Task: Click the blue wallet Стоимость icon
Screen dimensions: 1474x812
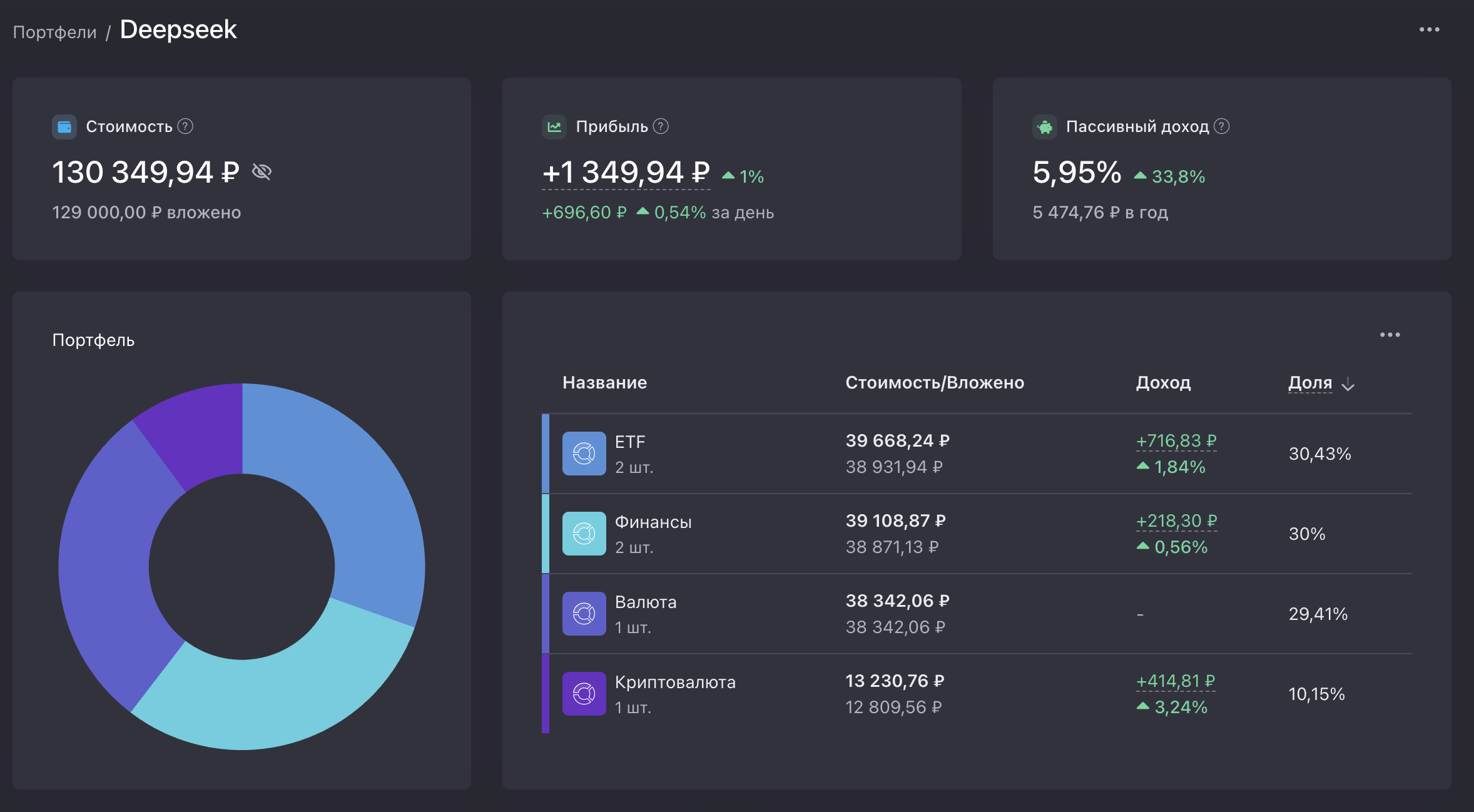Action: [x=64, y=127]
